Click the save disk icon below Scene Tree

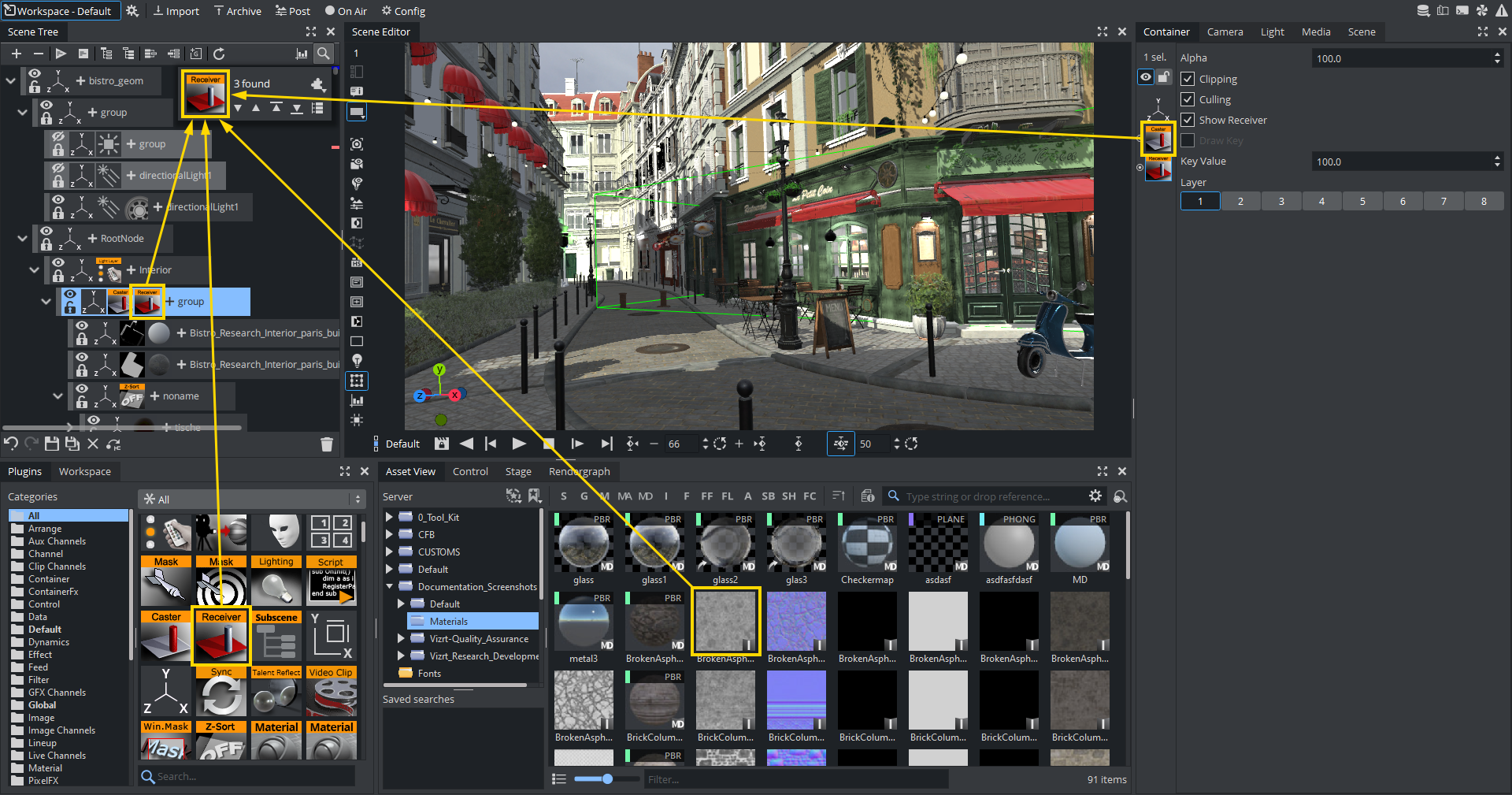(52, 444)
